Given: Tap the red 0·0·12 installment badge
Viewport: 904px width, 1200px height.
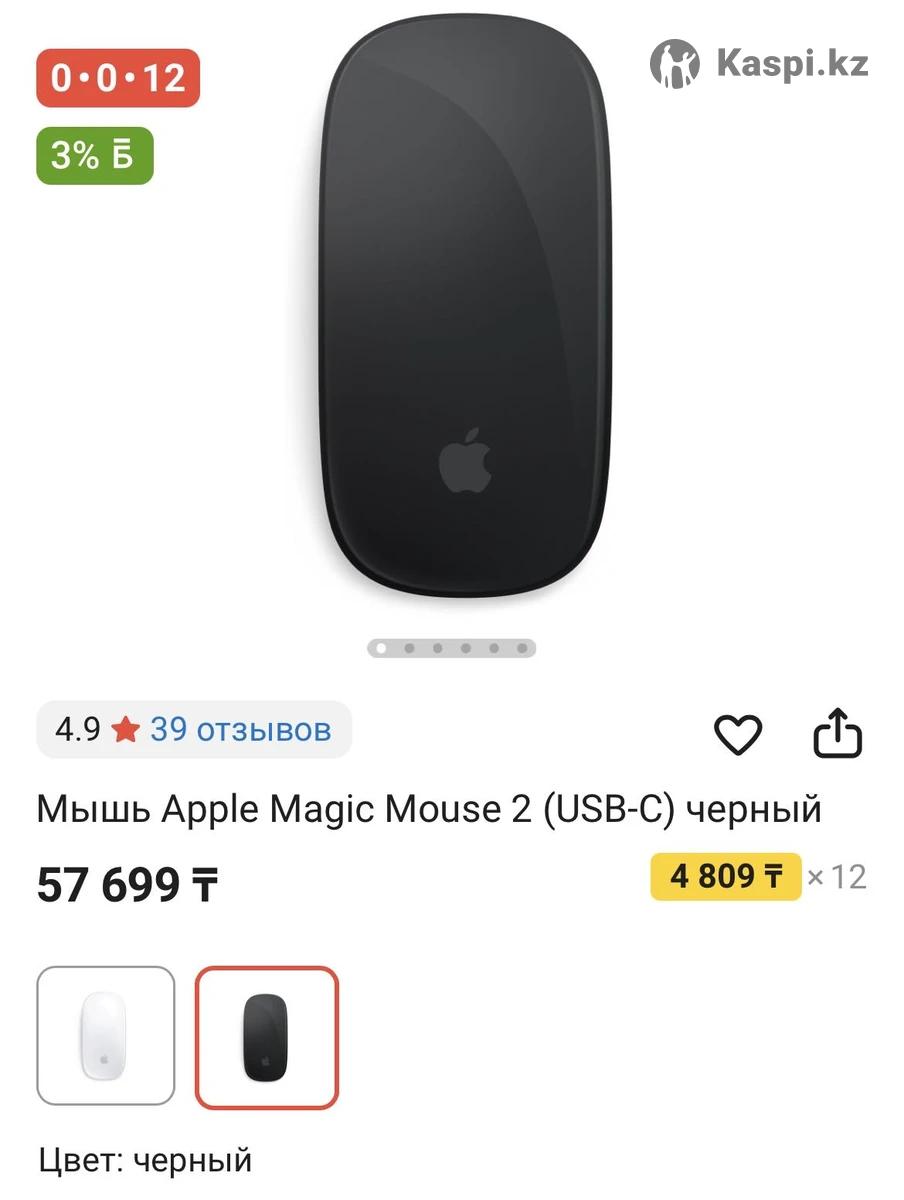Looking at the screenshot, I should point(118,78).
